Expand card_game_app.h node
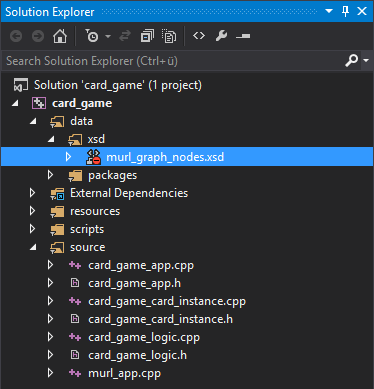 click(x=50, y=283)
